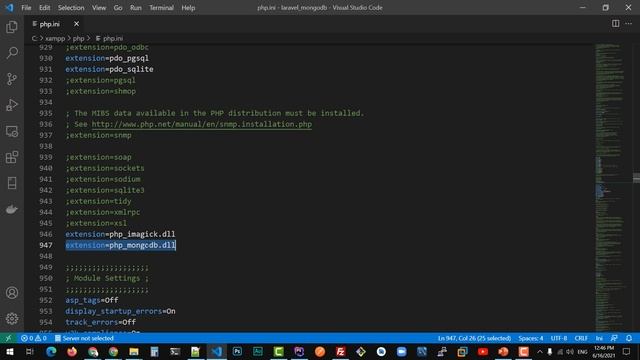Open the Extensions view
Viewport: 640px width, 360px height.
[x=12, y=157]
